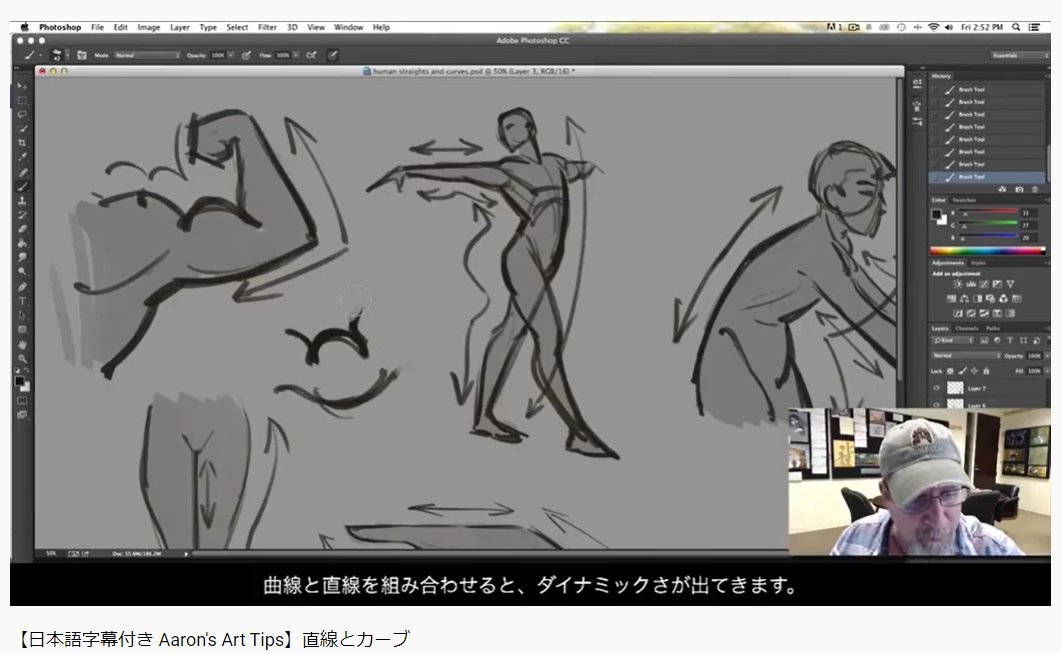Toggle lock all for the layer
Screen dimensions: 1061x653
coord(986,371)
